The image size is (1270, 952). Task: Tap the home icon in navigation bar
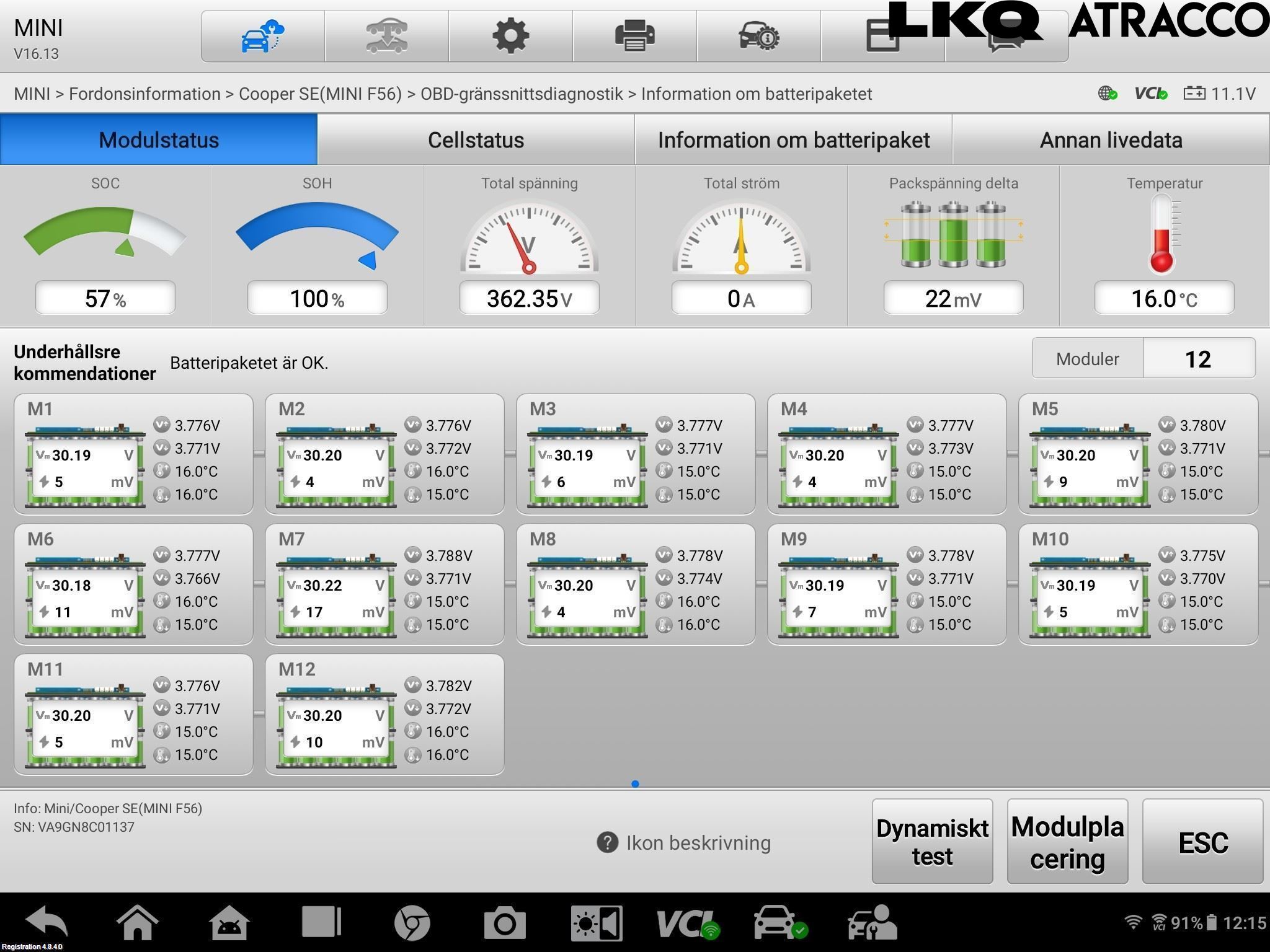pyautogui.click(x=137, y=922)
